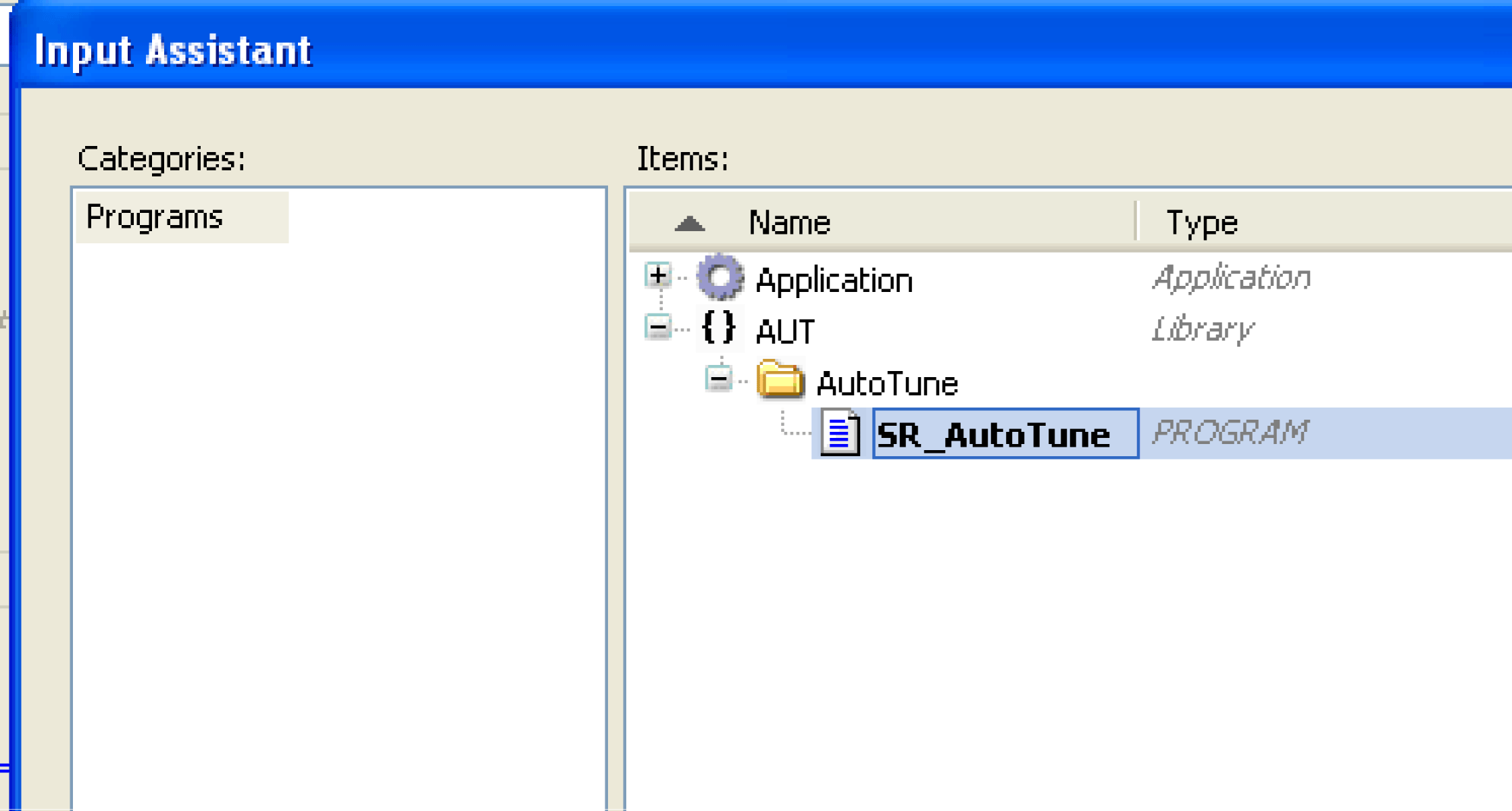Collapse the AUT library node
This screenshot has width=1512, height=811.
tap(657, 328)
